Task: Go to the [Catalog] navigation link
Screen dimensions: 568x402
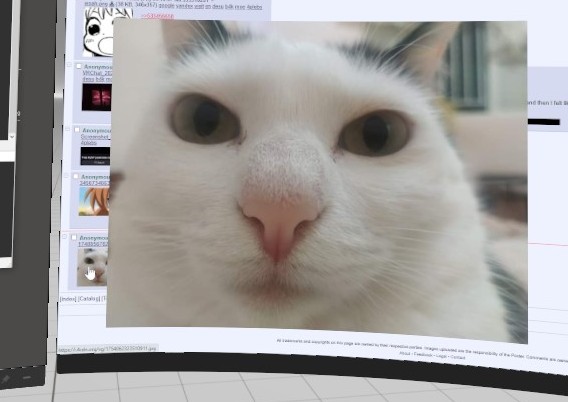Action: (89, 299)
